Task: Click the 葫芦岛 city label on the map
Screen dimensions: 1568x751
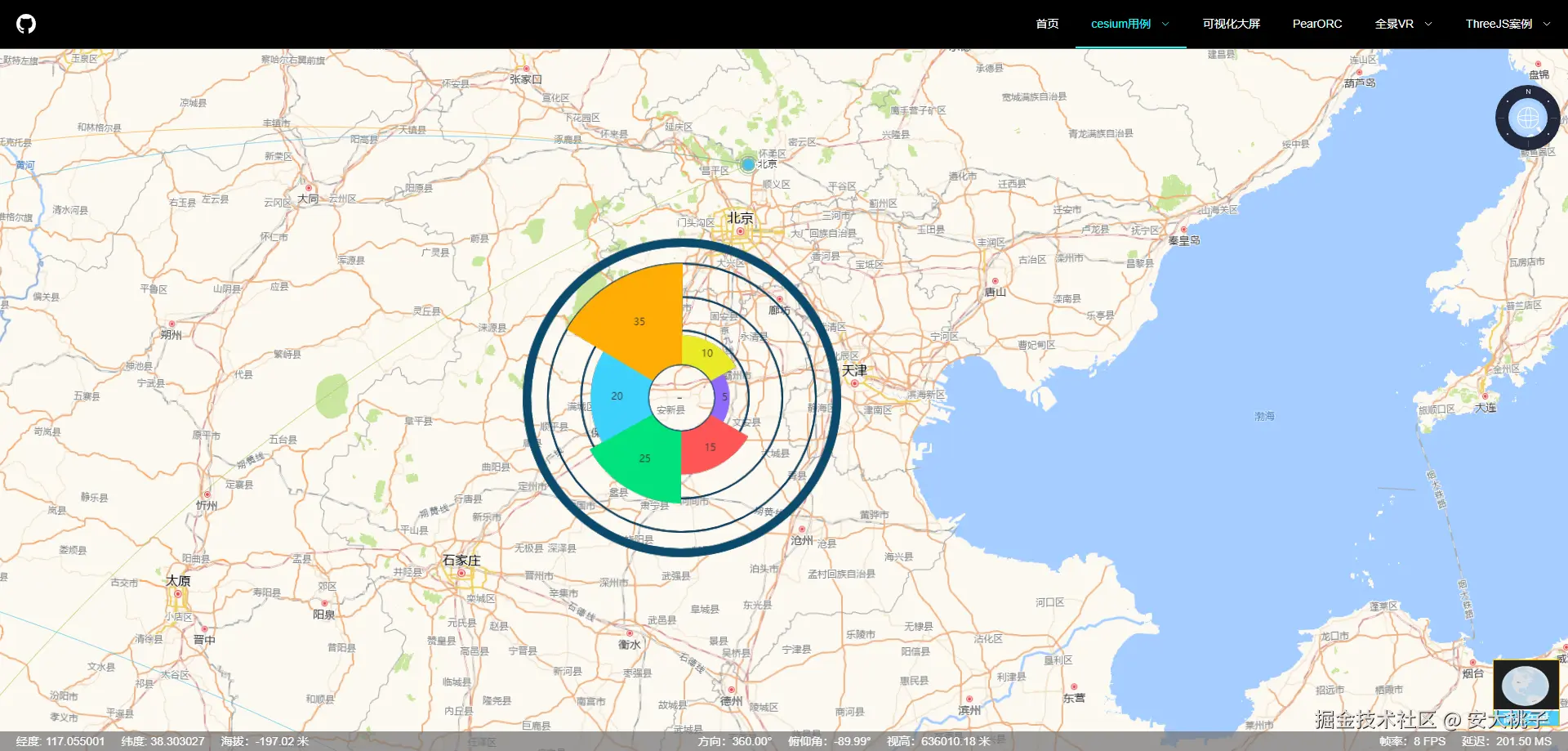Action: 1360,83
